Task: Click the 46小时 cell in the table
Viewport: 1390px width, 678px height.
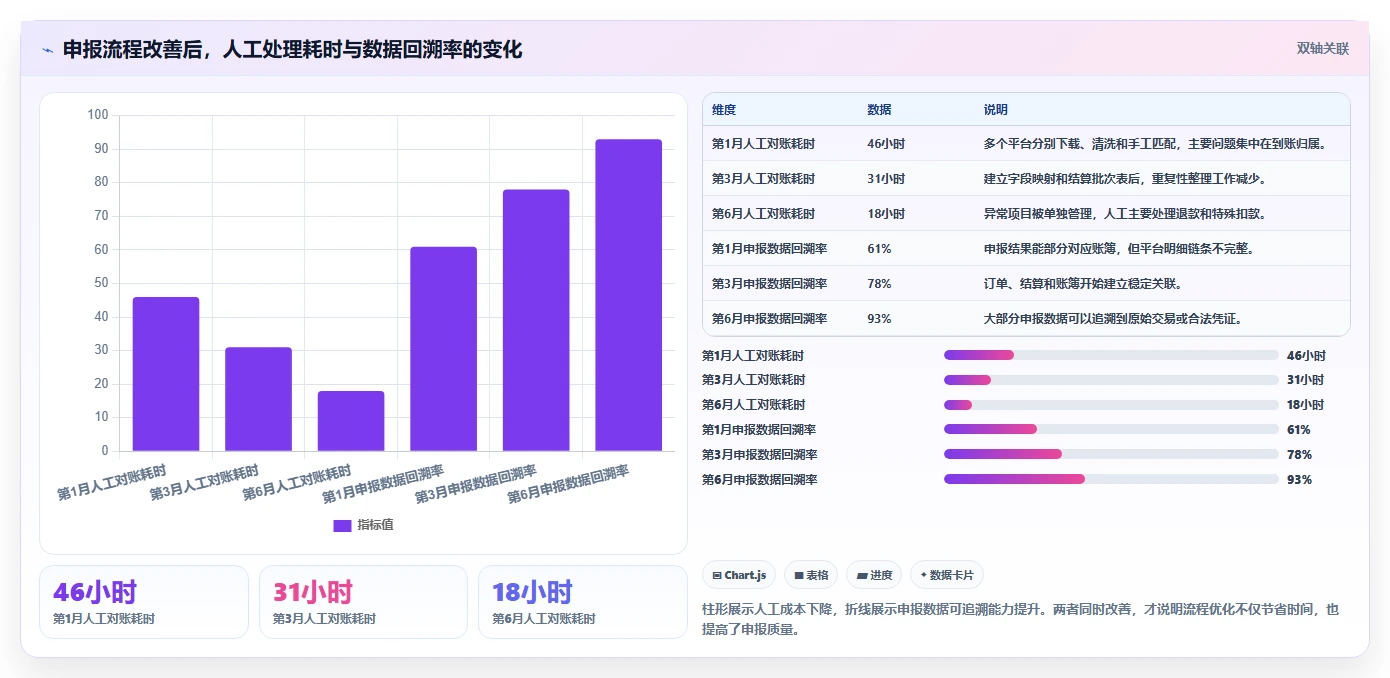Action: tap(886, 144)
